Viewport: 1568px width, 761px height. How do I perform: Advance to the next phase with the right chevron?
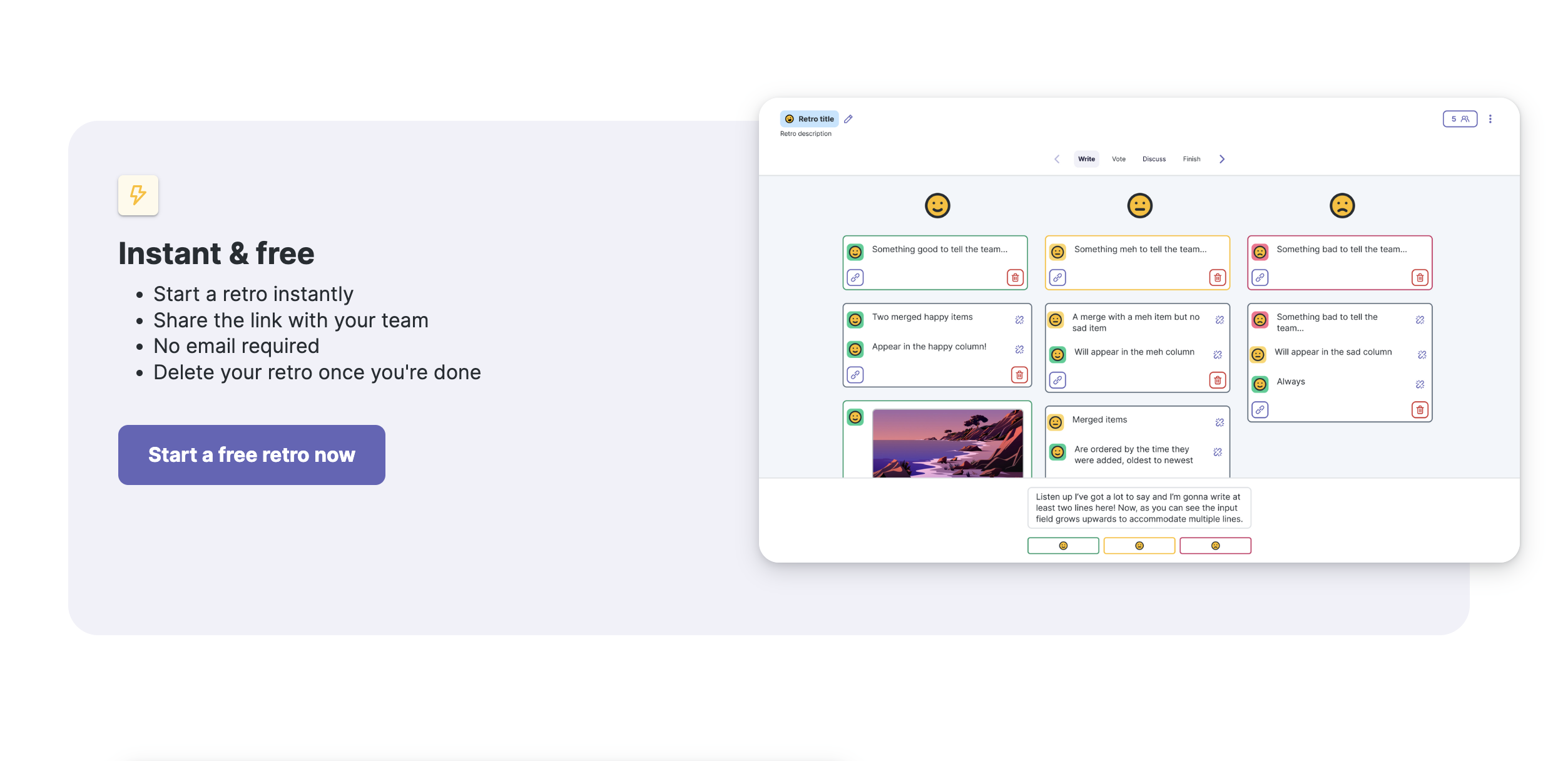[x=1221, y=159]
